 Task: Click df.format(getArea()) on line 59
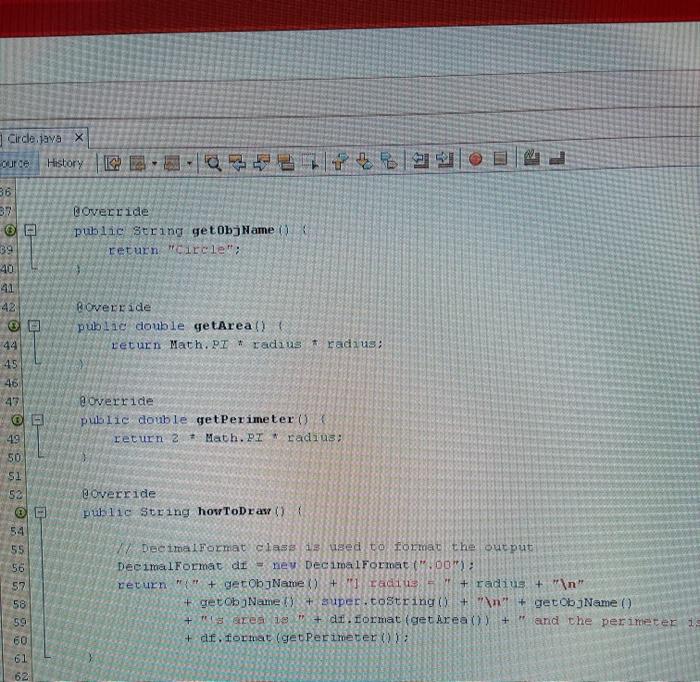click(409, 620)
